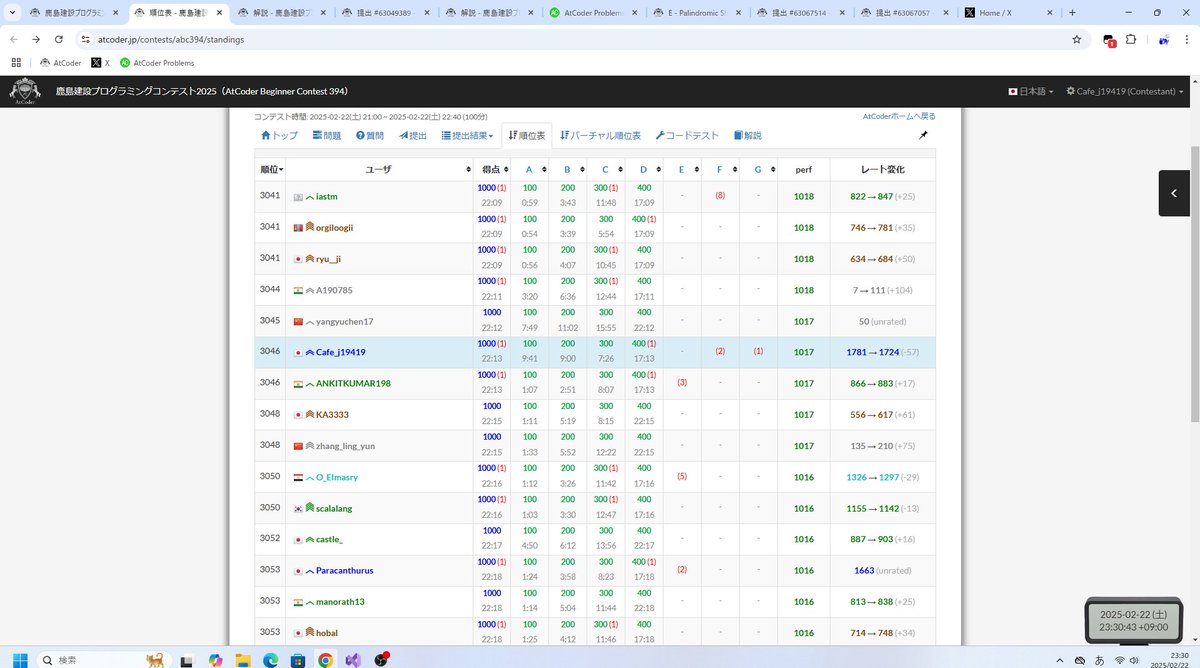Switch to the Home / X browser tab
The image size is (1200, 668).
coord(1007,13)
